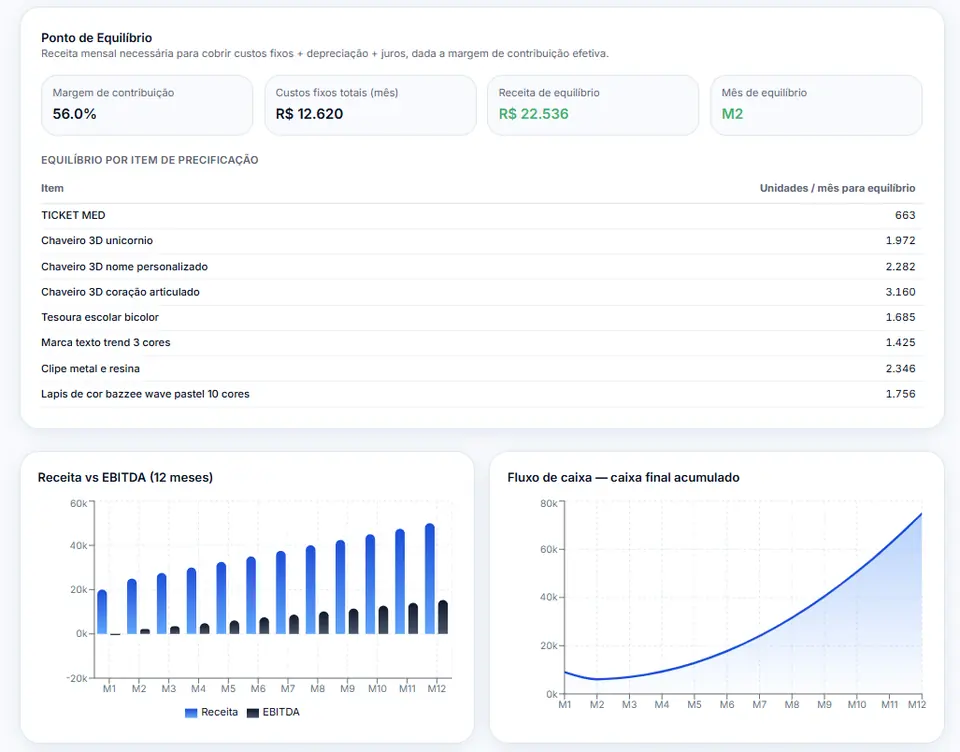Select the TICKET MED row name
Image resolution: width=960 pixels, height=752 pixels.
(x=73, y=215)
